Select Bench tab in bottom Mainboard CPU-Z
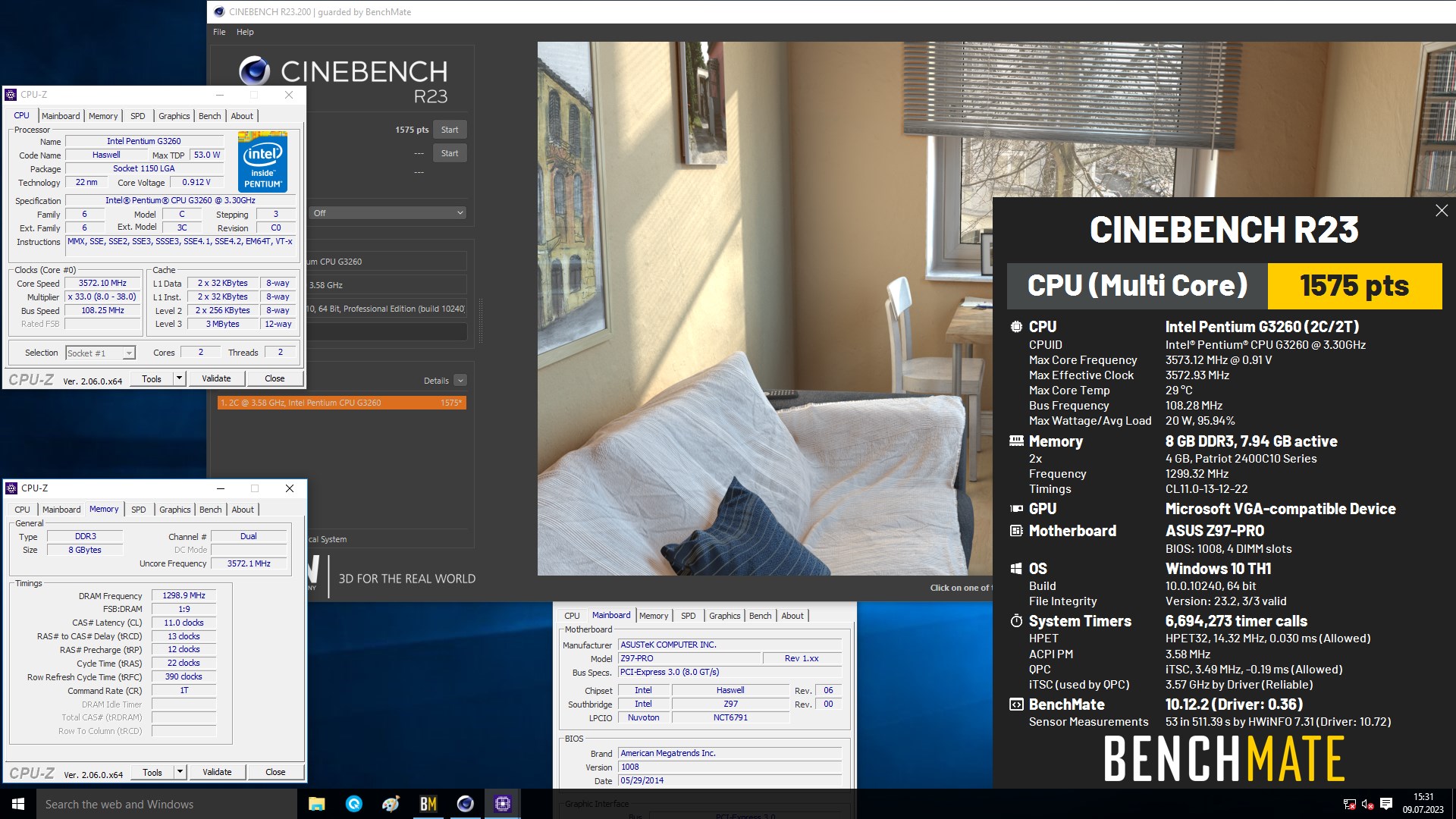This screenshot has width=1456, height=819. click(761, 616)
